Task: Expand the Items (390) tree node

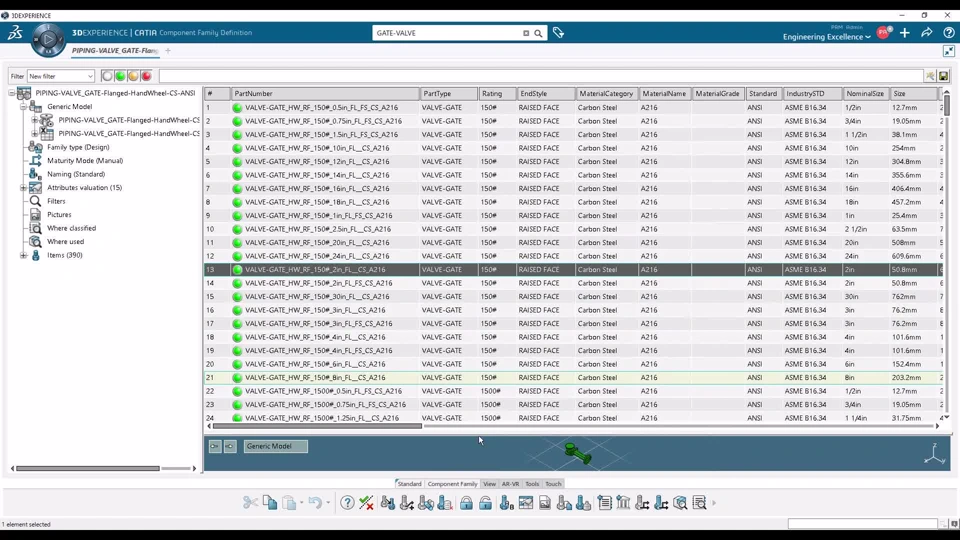Action: click(23, 255)
